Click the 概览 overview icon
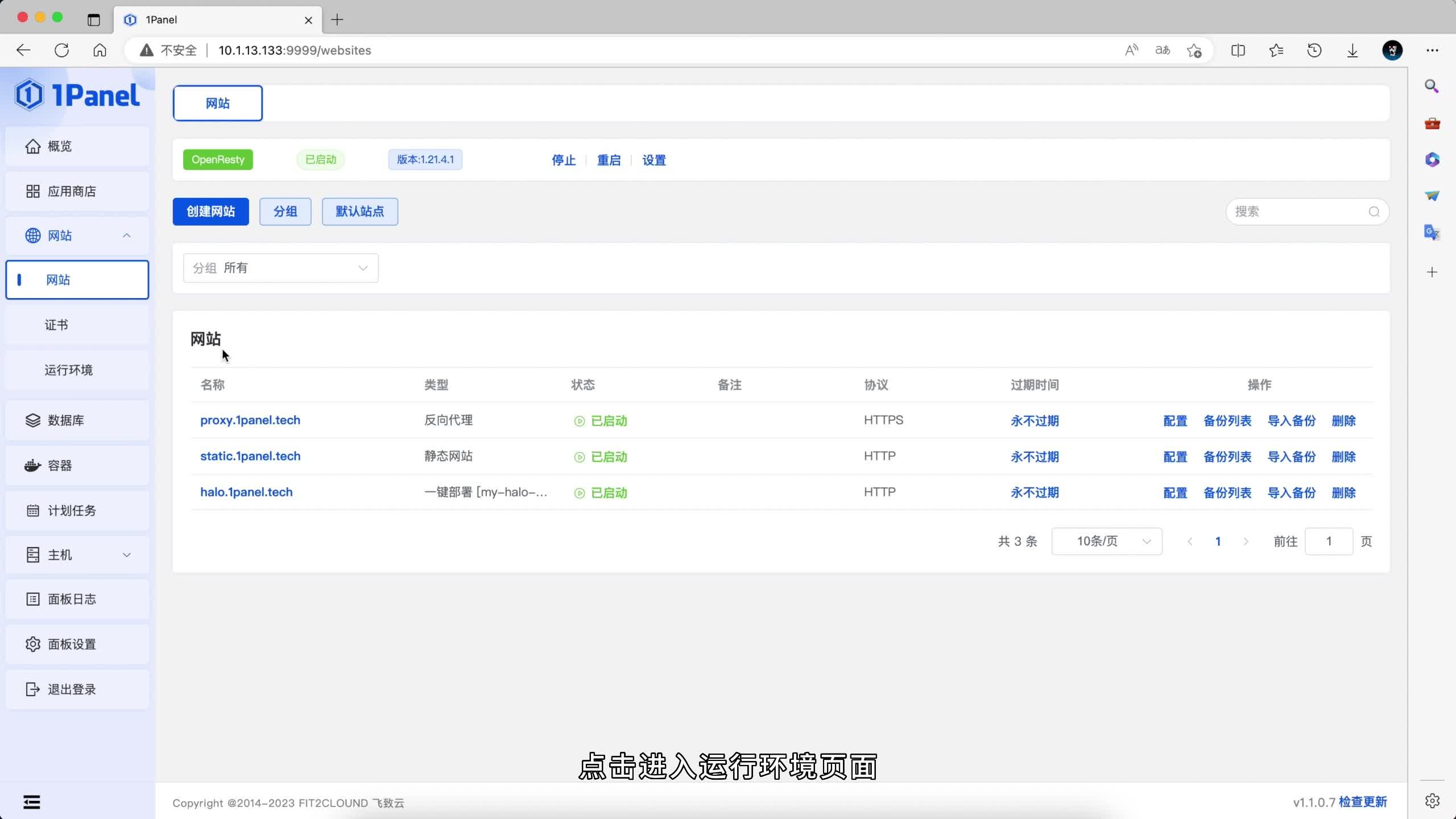 click(32, 146)
